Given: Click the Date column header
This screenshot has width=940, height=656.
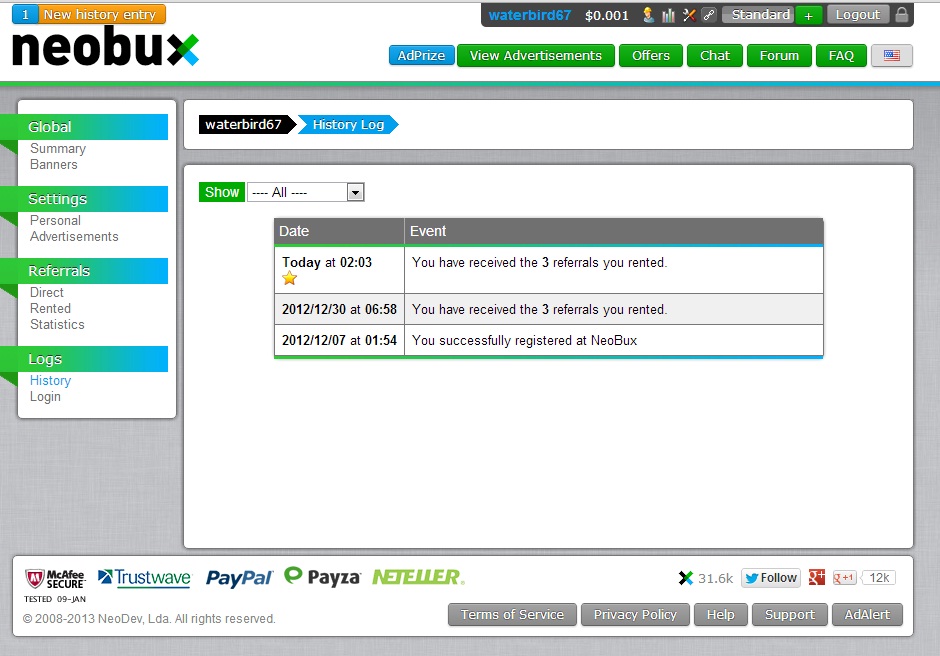Looking at the screenshot, I should pos(339,231).
